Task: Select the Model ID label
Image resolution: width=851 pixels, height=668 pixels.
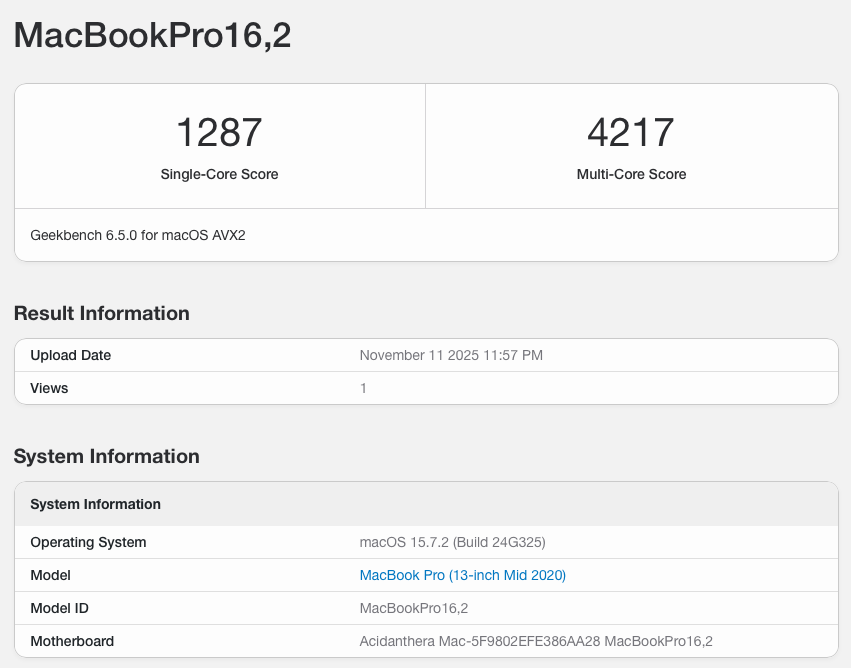Action: tap(59, 608)
